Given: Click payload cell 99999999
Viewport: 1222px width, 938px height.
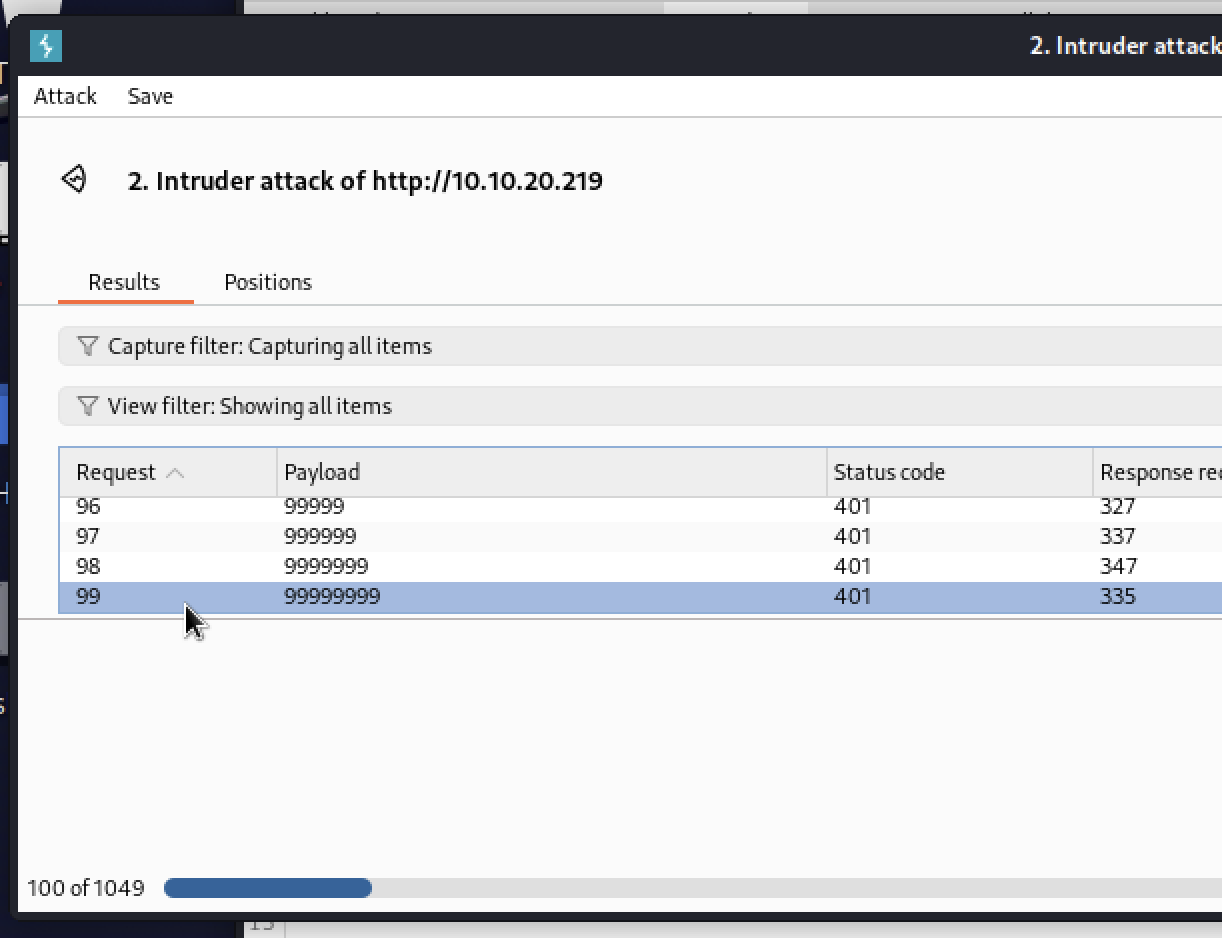Looking at the screenshot, I should point(332,596).
